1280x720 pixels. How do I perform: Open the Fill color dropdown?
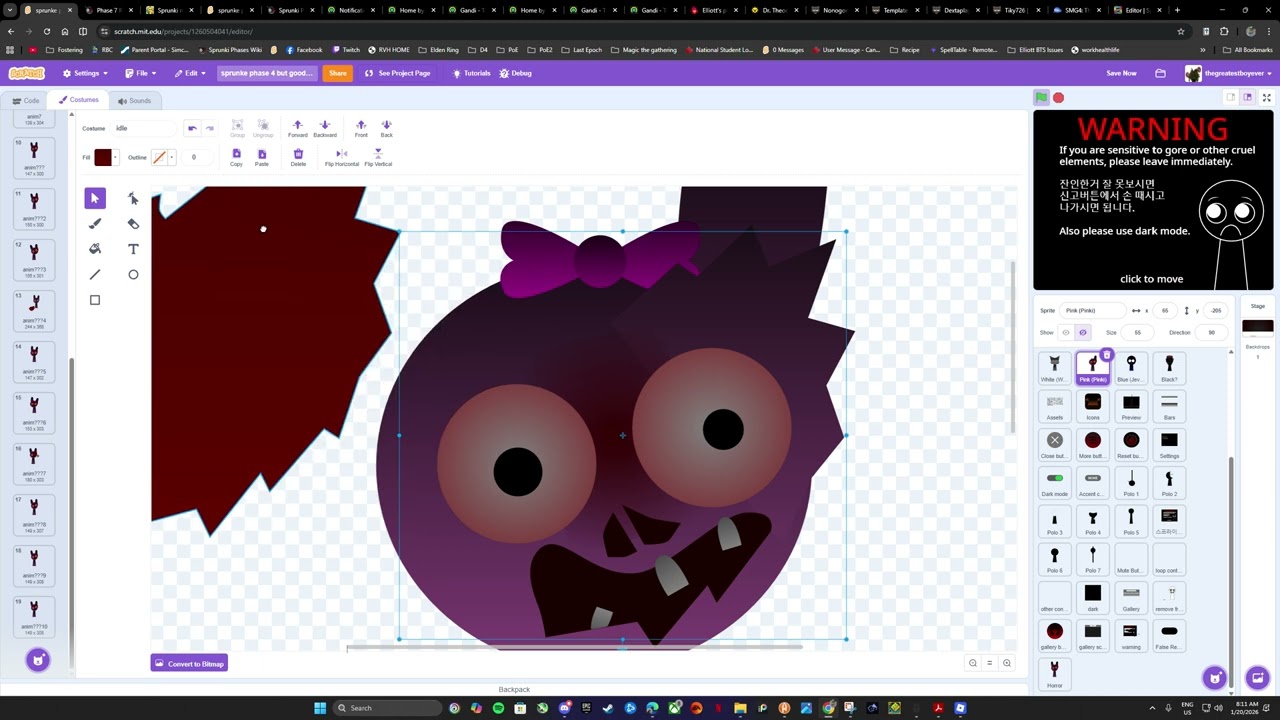115,157
